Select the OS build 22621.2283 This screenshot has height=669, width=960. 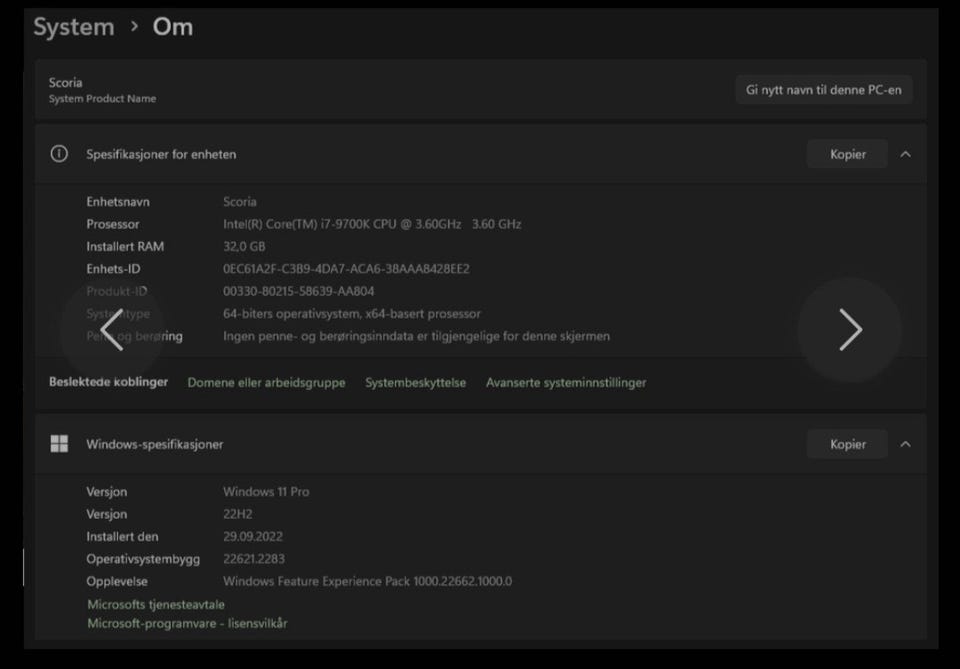tap(254, 559)
